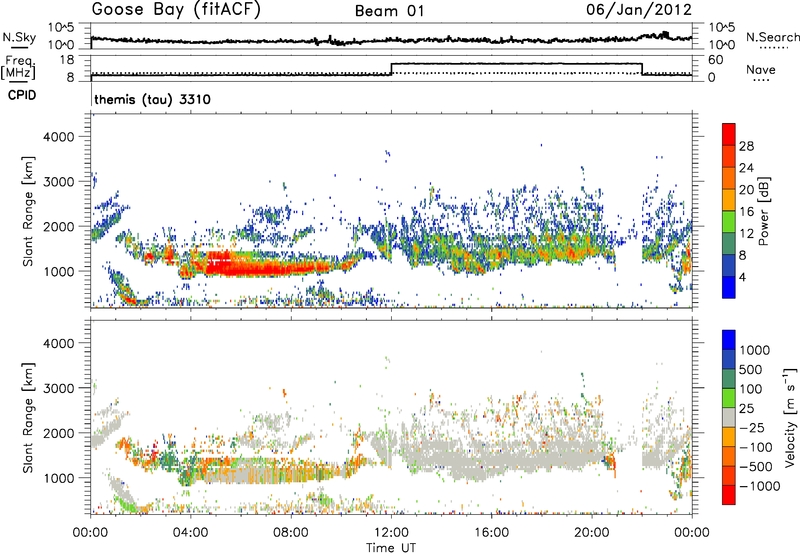Pick the top red swatch of Power bar

[729, 134]
